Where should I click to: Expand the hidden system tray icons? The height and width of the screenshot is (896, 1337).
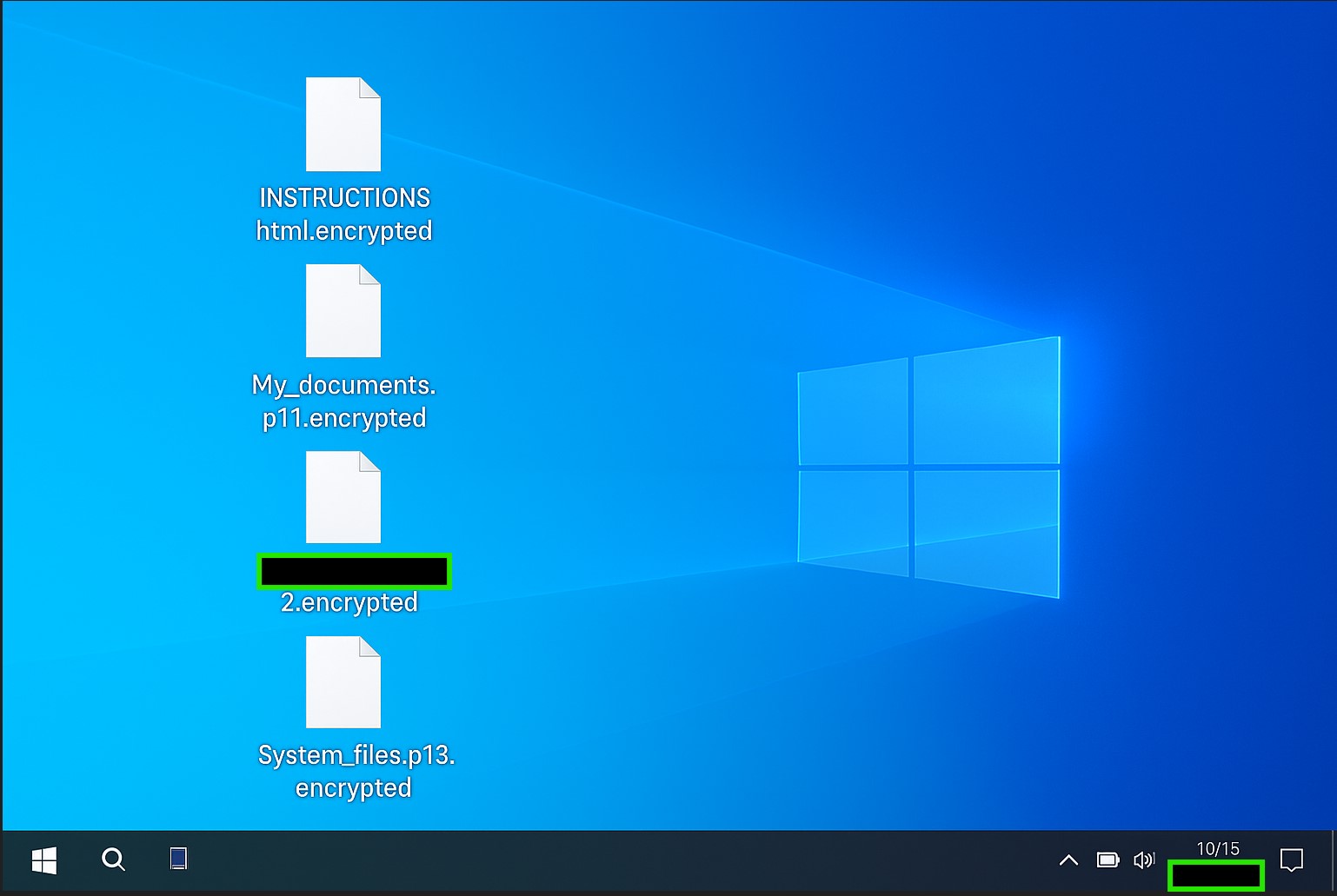(1068, 860)
